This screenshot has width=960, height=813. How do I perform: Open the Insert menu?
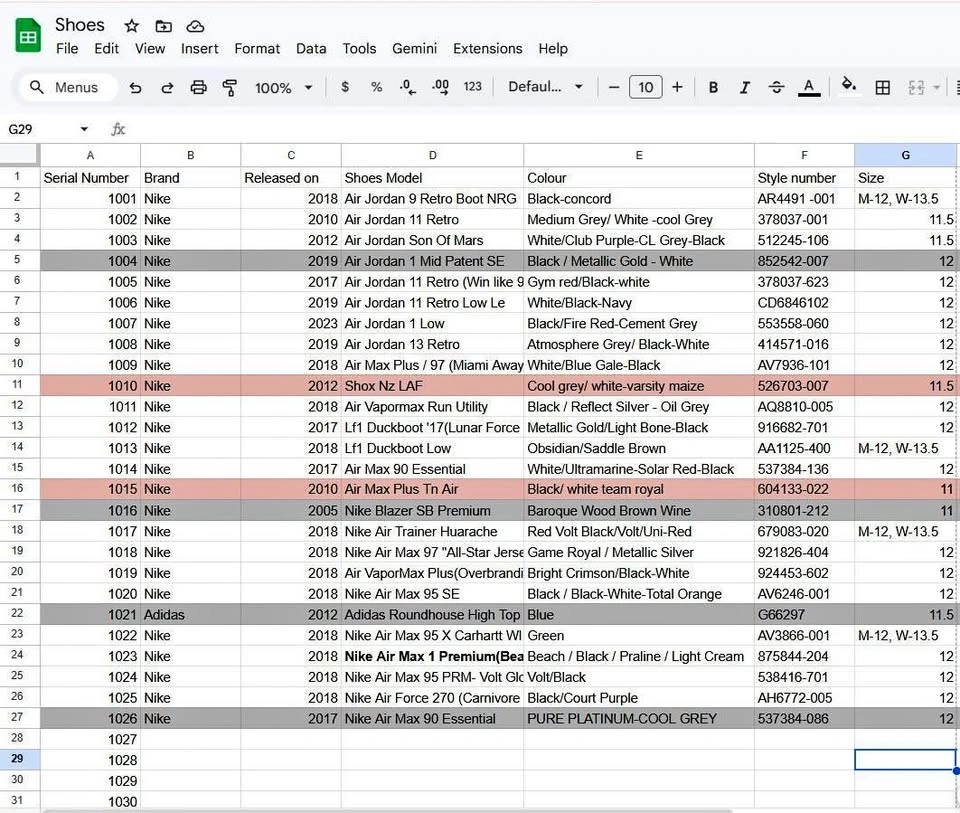[x=200, y=48]
